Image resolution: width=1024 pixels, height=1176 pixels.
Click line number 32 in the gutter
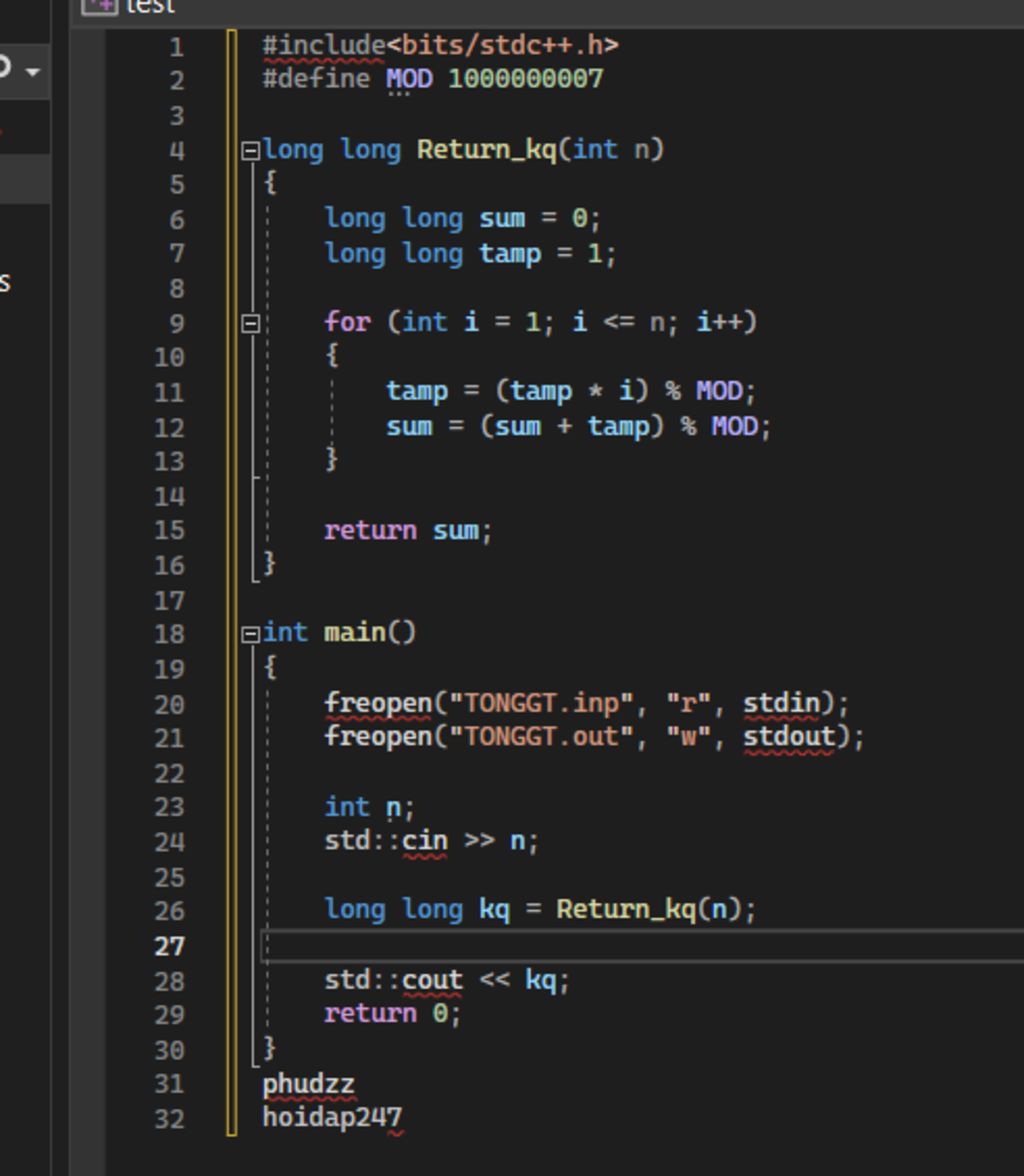[170, 1118]
